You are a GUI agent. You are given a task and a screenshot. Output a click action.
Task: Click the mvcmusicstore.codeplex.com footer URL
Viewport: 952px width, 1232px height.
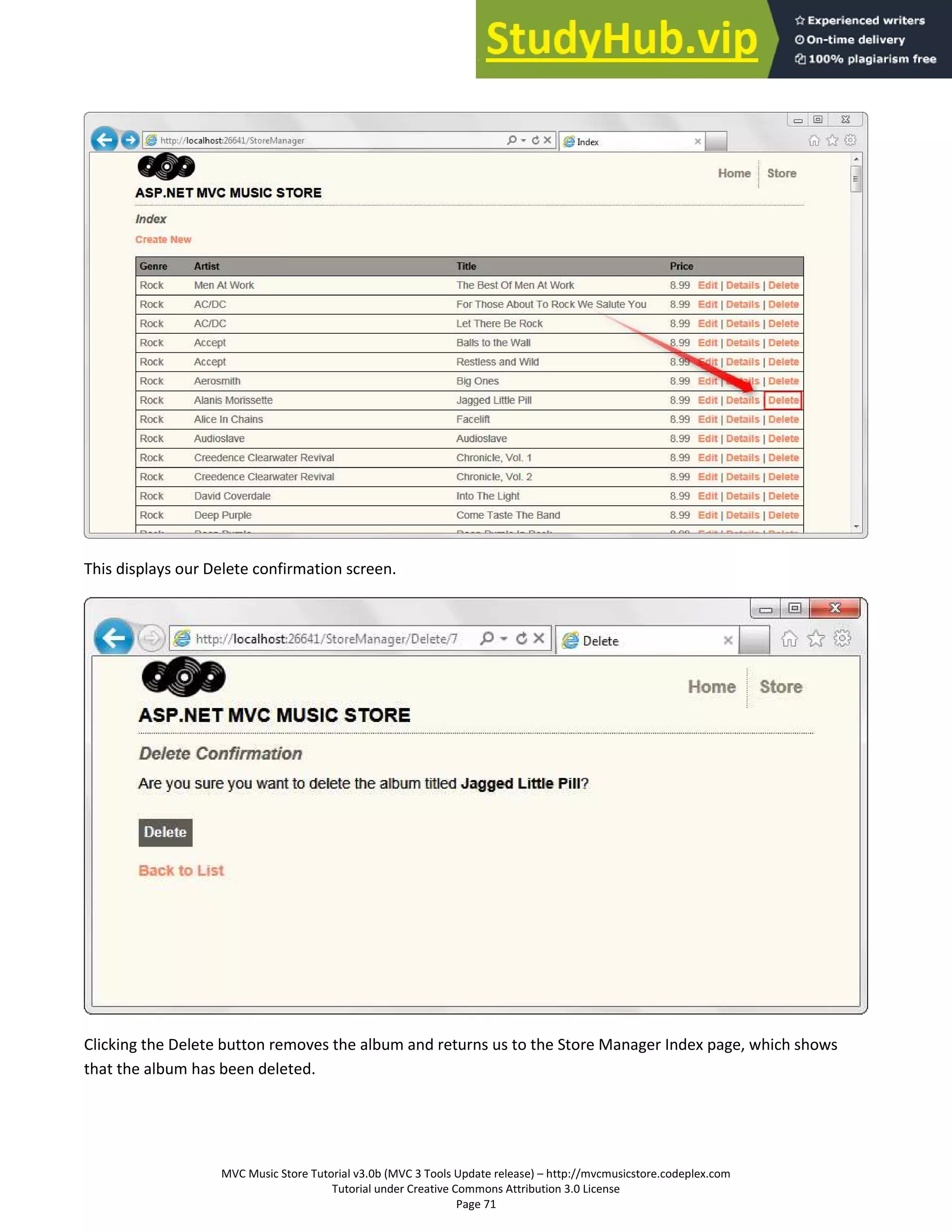pos(638,1173)
